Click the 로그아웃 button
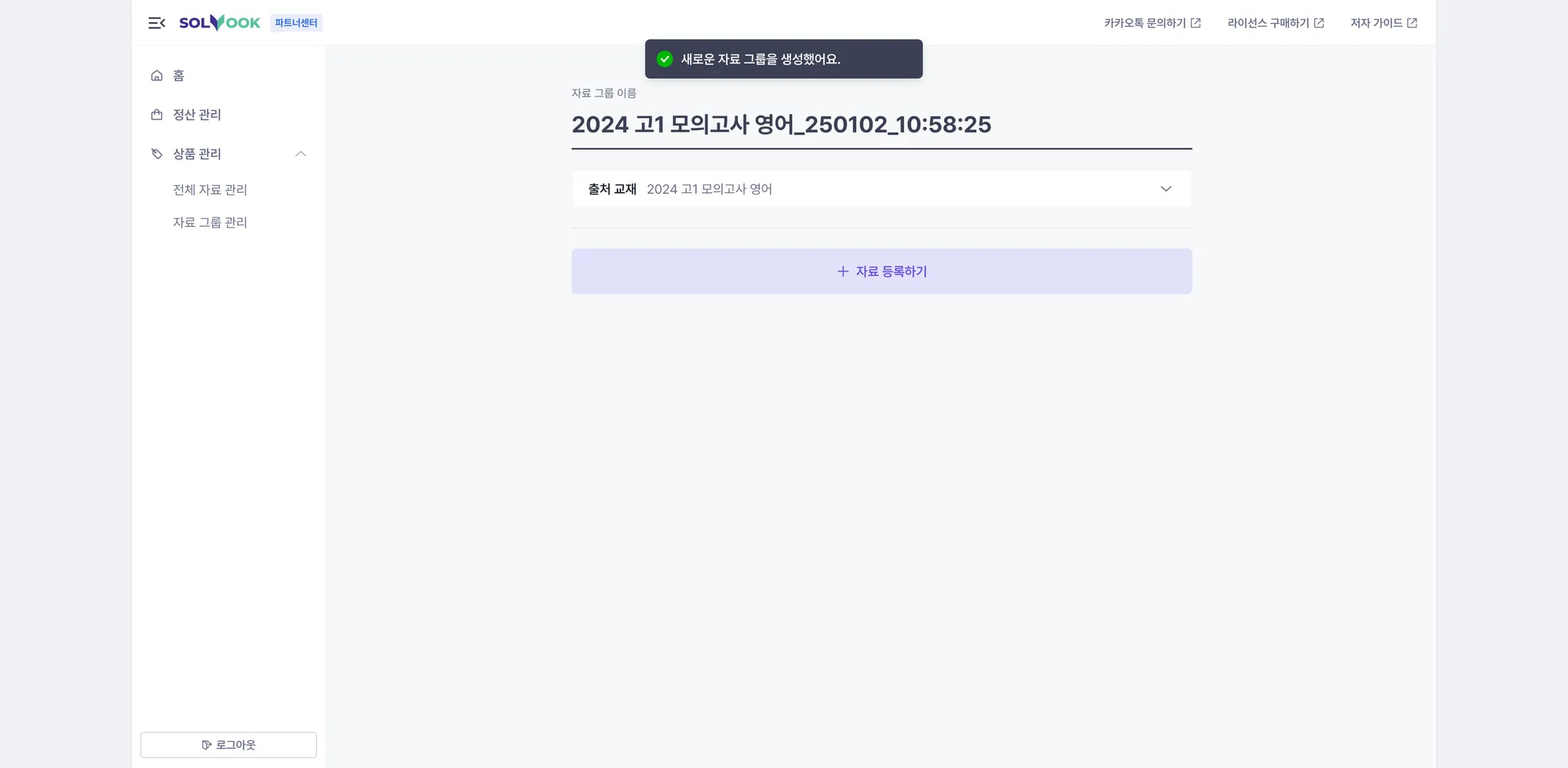The image size is (1568, 768). 229,745
